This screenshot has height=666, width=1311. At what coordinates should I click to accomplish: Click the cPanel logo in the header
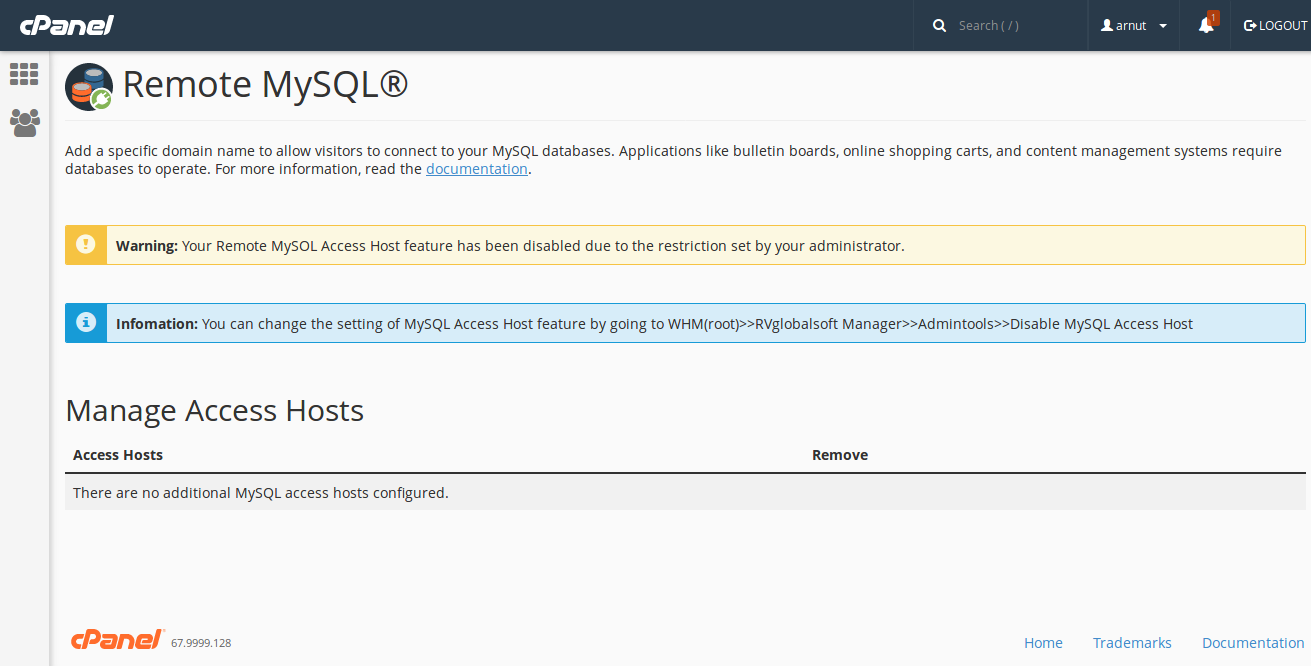coord(65,25)
